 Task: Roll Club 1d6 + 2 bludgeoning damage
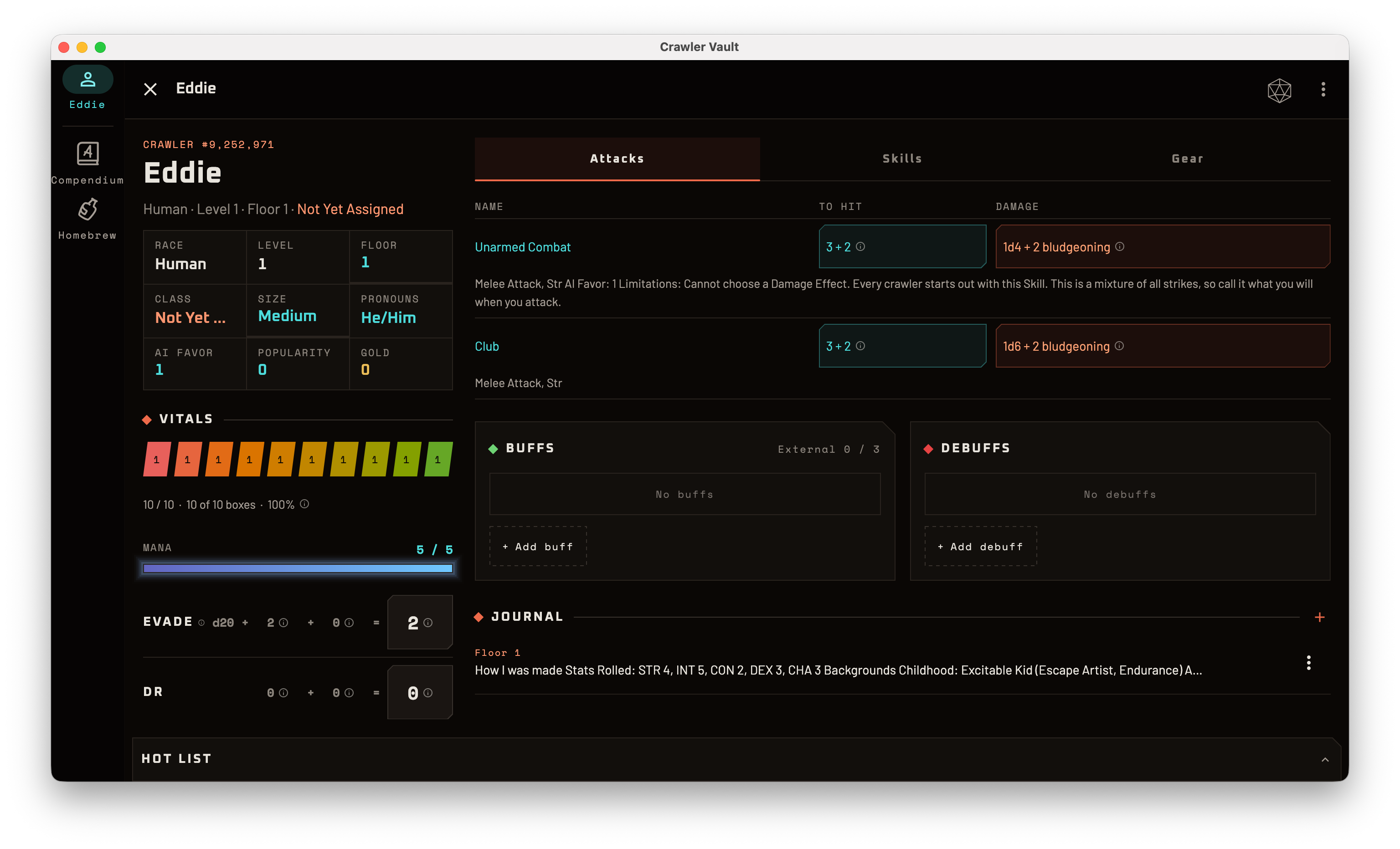click(1163, 346)
